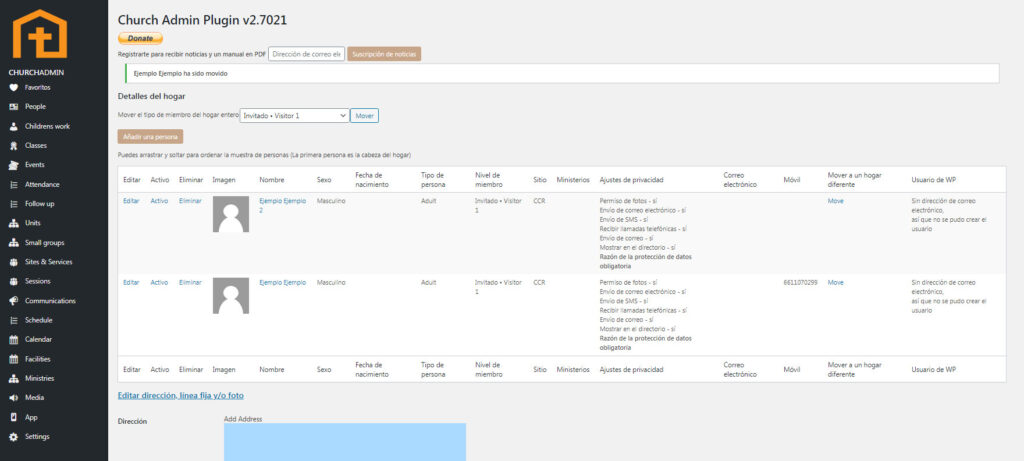Viewport: 1024px width, 461px height.
Task: Open the Attendance menu item
Action: pyautogui.click(x=42, y=184)
